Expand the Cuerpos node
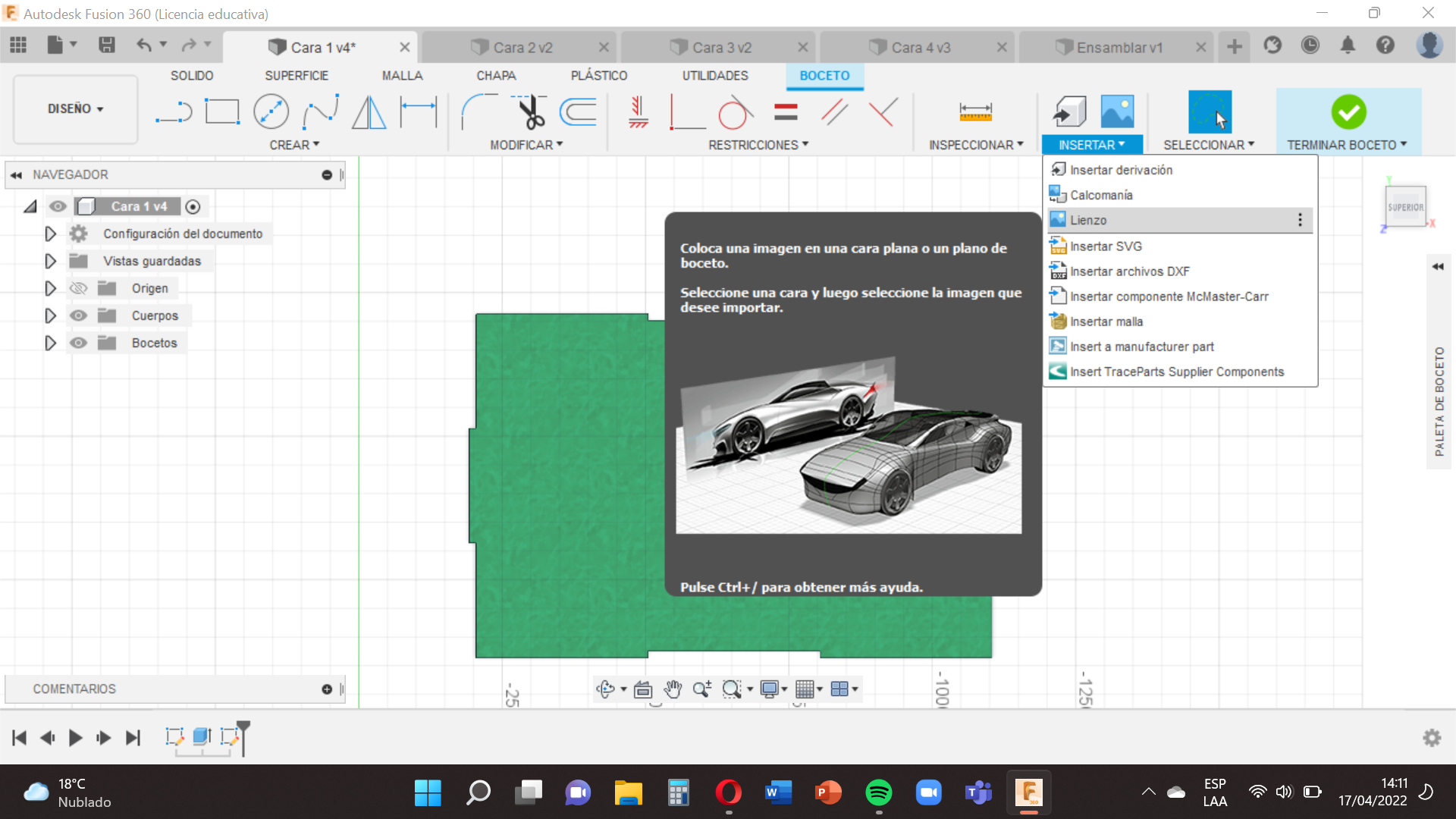Viewport: 1456px width, 819px height. coord(50,315)
